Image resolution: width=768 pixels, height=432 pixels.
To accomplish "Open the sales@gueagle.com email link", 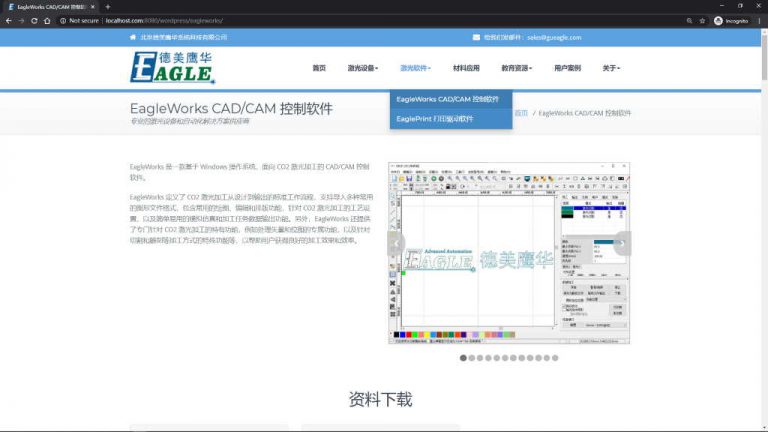I will click(554, 37).
